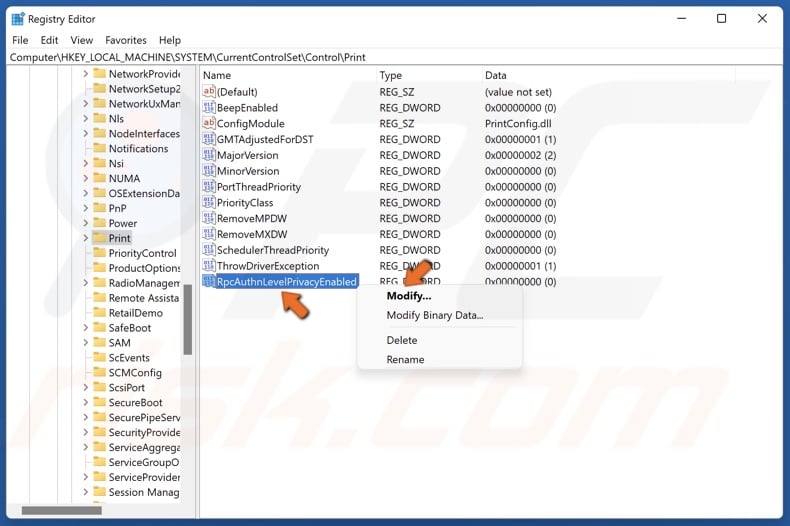790x526 pixels.
Task: Click the tree pane horizontal scrollbar thumb
Action: coord(61,510)
